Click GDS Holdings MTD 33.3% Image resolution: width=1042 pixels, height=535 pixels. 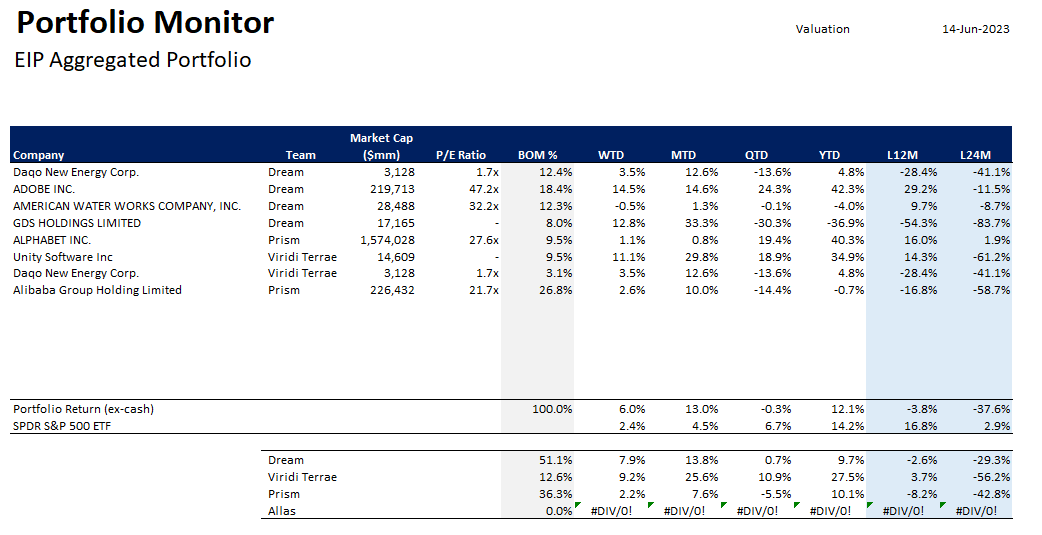(x=702, y=223)
